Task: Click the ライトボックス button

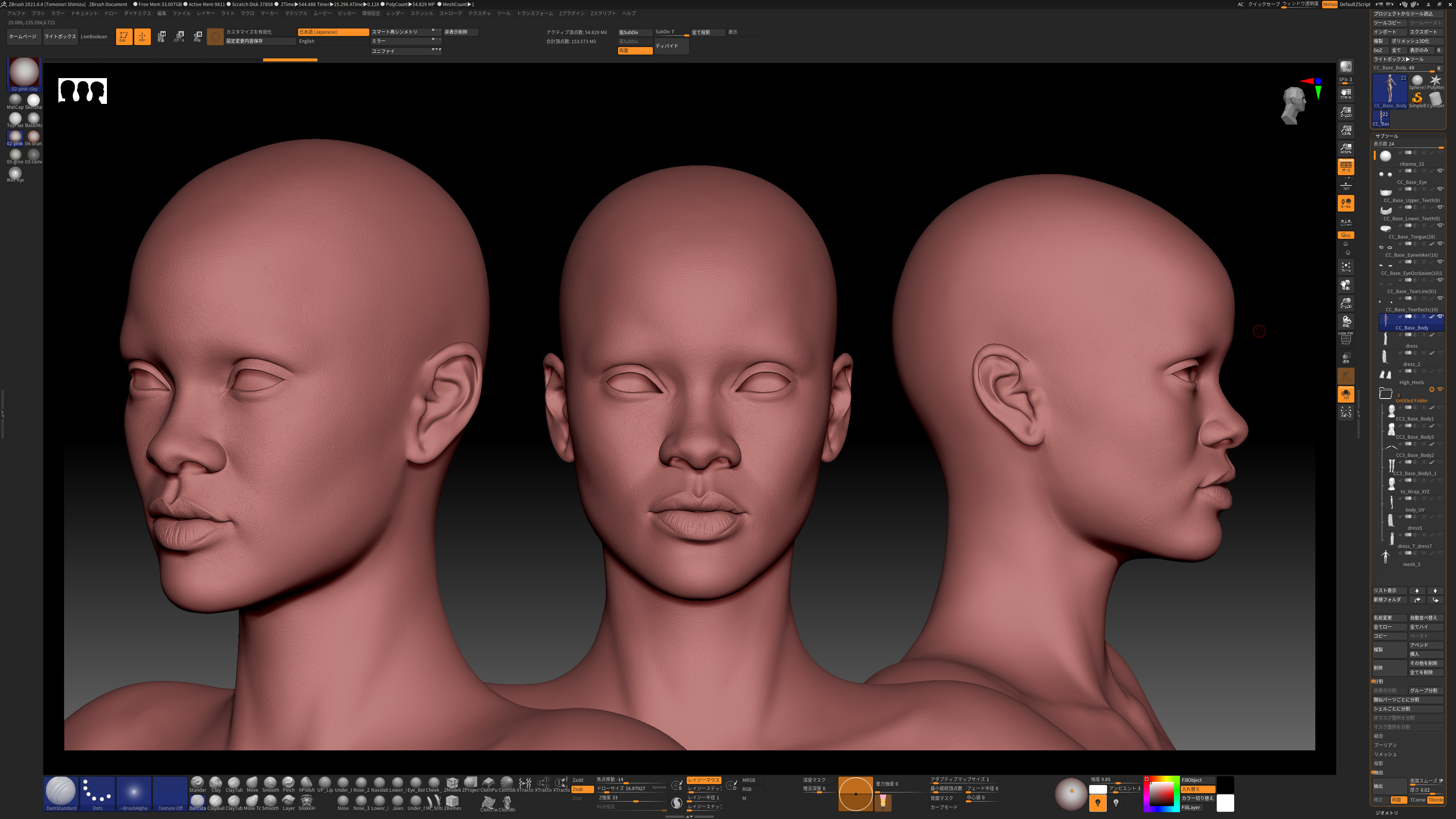Action: point(60,37)
